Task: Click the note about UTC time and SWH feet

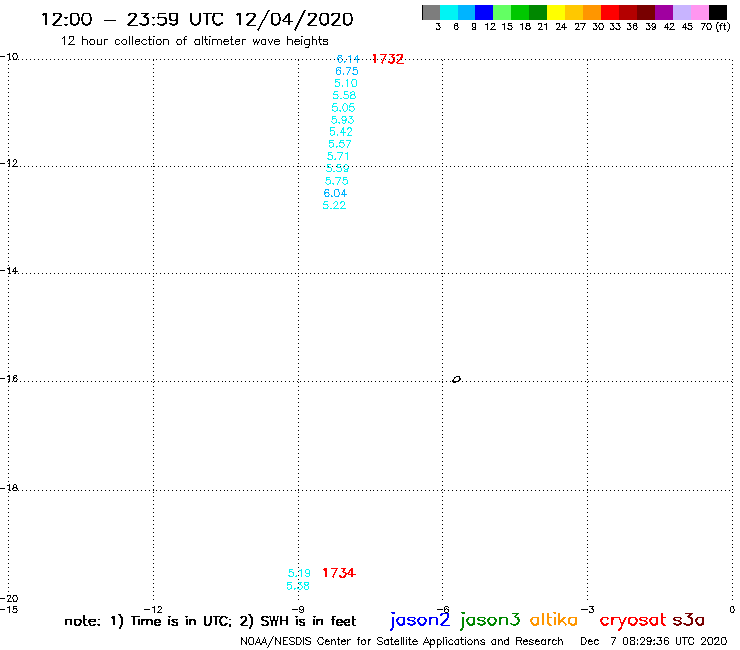Action: [210, 621]
